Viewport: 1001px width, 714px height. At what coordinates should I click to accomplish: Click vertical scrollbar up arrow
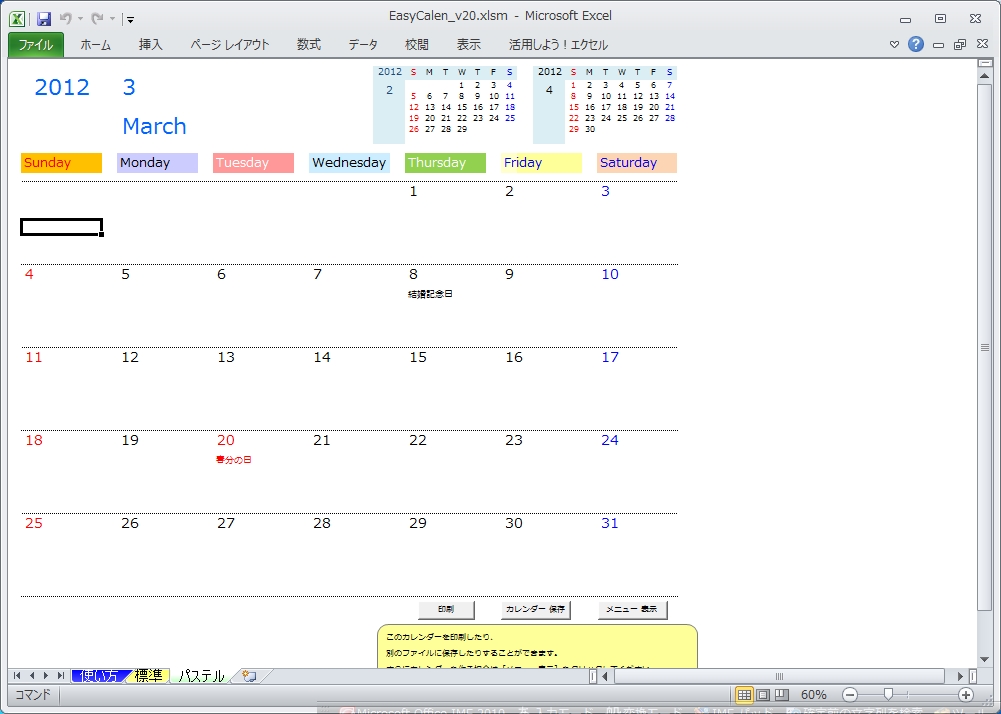tap(984, 76)
